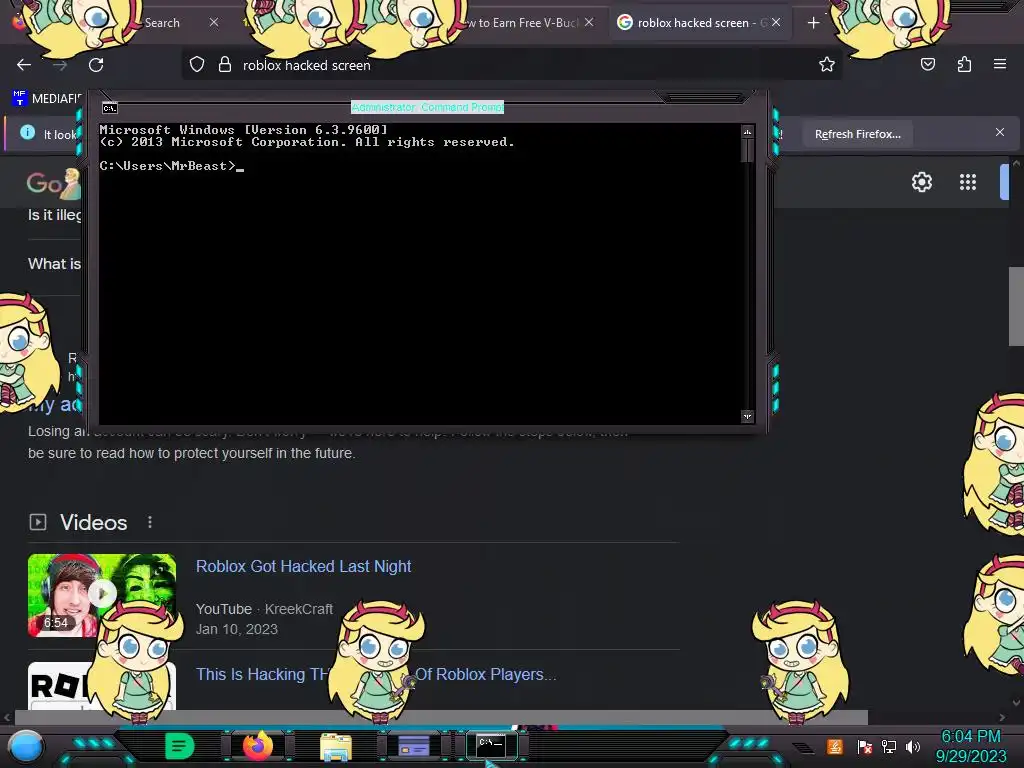Viewport: 1024px width, 768px height.
Task: Open Firefox from the taskbar
Action: [x=257, y=745]
